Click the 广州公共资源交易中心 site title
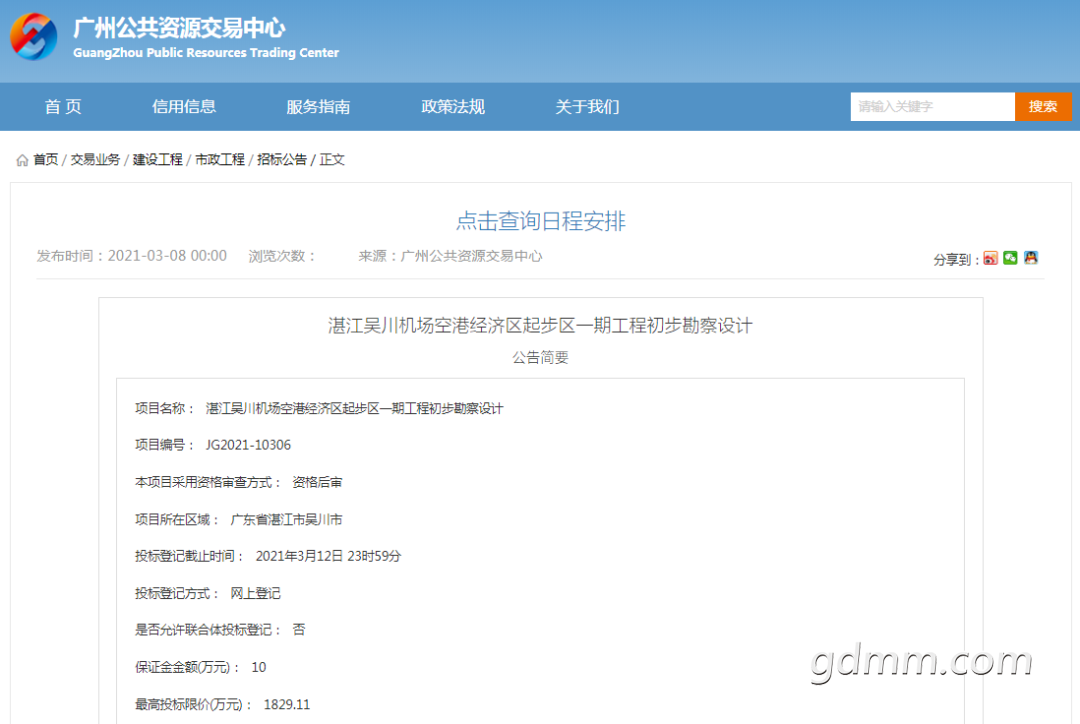The width and height of the screenshot is (1080, 724). [x=179, y=28]
